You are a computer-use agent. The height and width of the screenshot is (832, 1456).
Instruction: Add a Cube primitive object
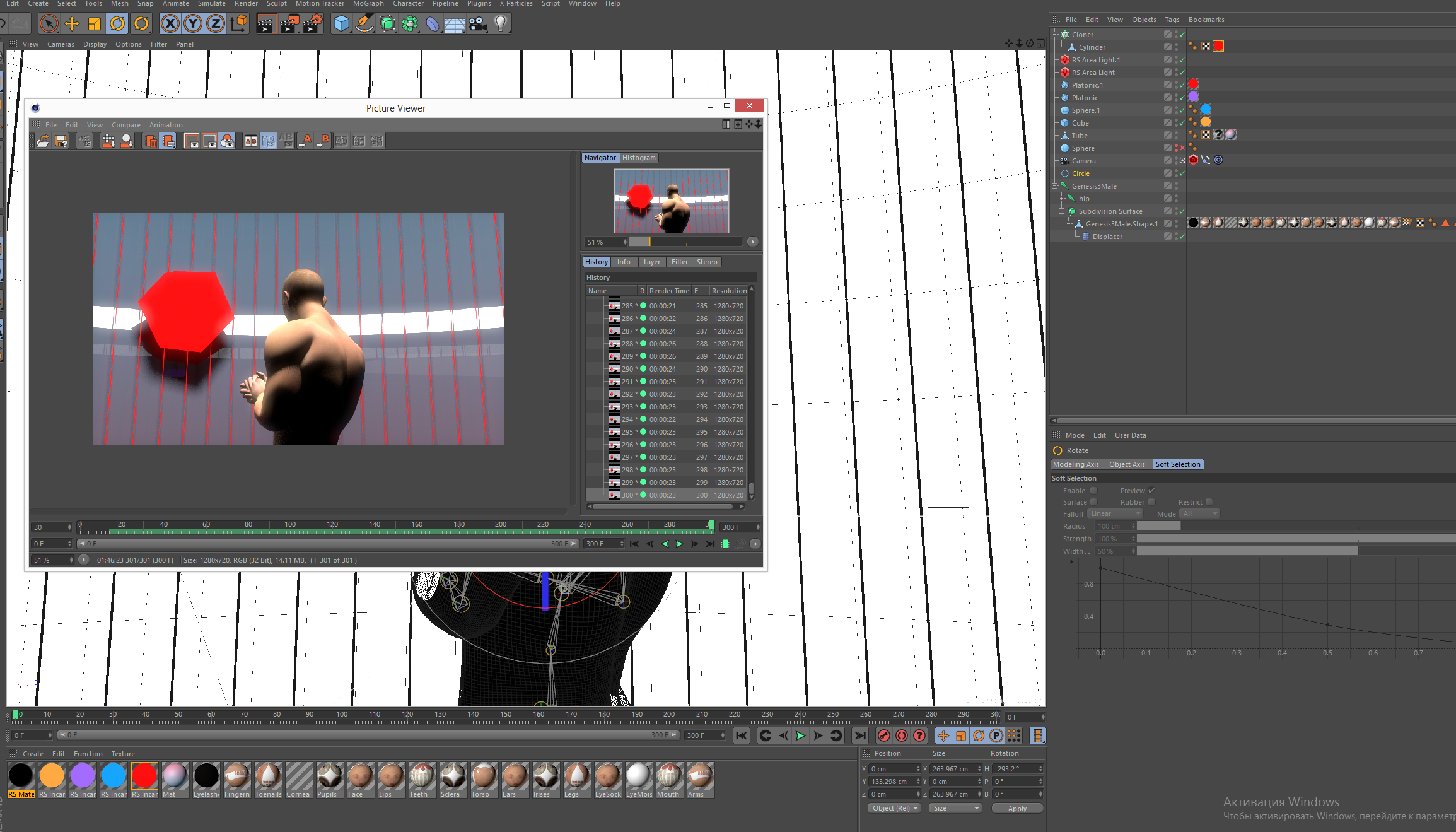341,24
